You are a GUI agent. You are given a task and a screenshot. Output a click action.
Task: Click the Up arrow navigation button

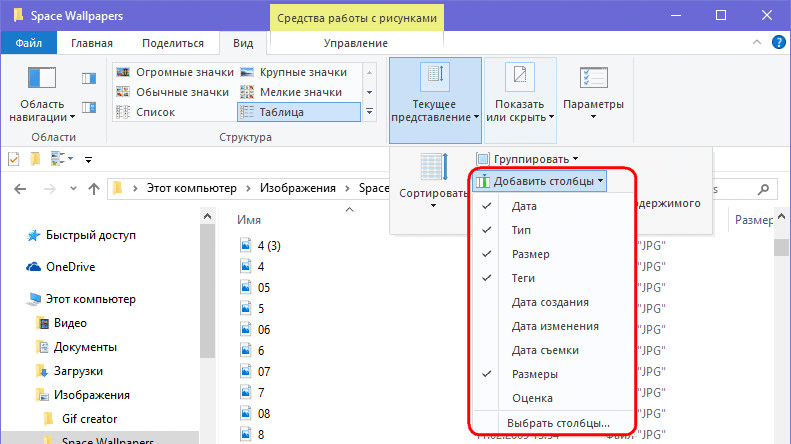tap(93, 189)
